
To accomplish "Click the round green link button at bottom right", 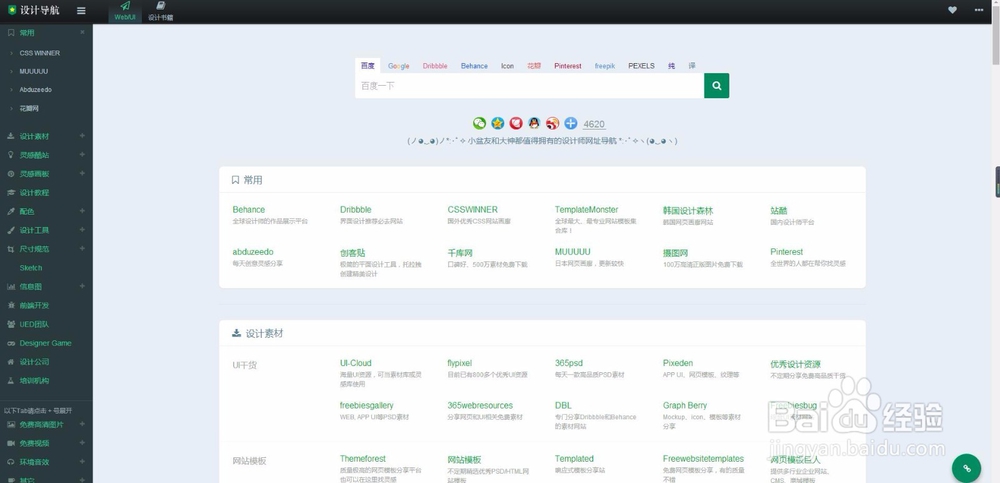I will (x=967, y=468).
